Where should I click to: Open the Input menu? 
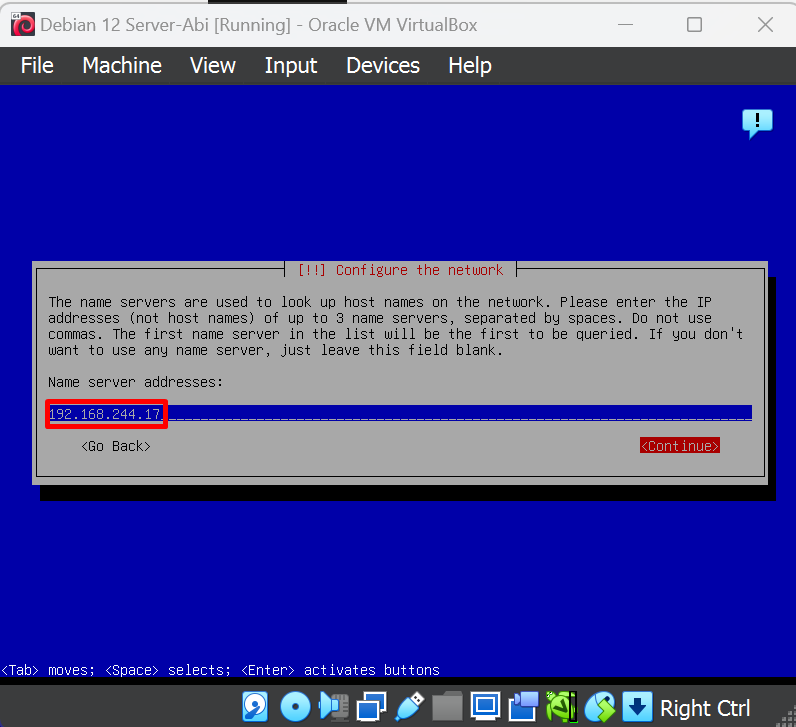(x=291, y=65)
